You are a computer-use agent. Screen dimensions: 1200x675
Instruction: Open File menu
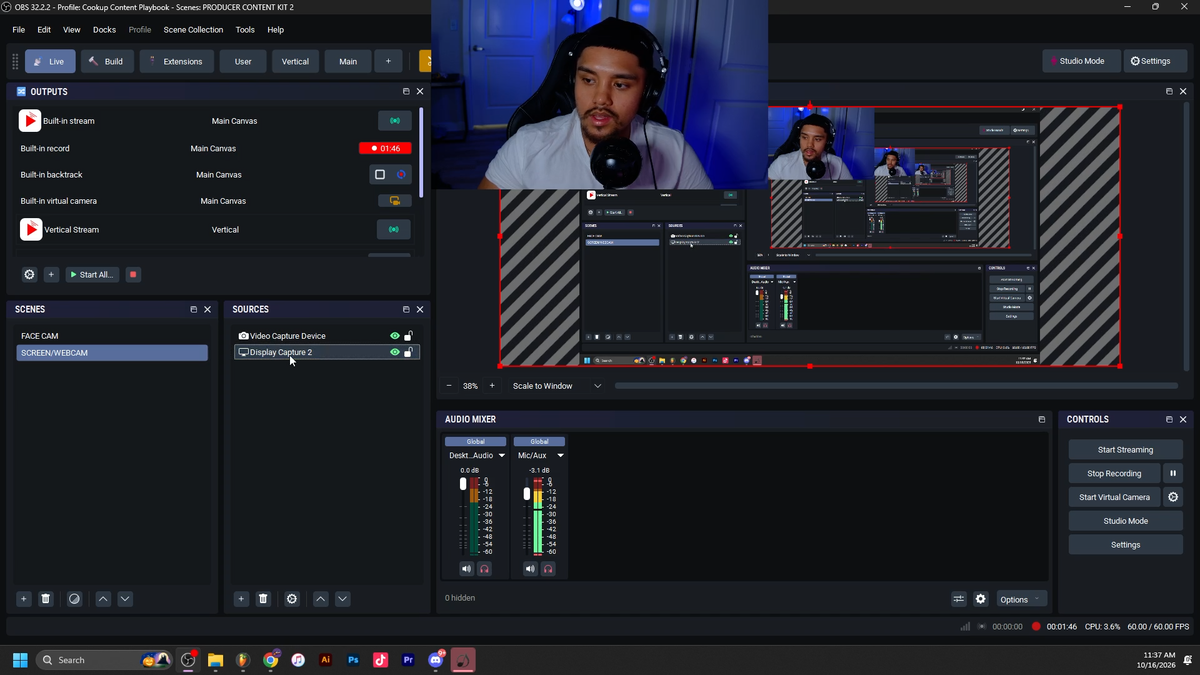(x=19, y=30)
